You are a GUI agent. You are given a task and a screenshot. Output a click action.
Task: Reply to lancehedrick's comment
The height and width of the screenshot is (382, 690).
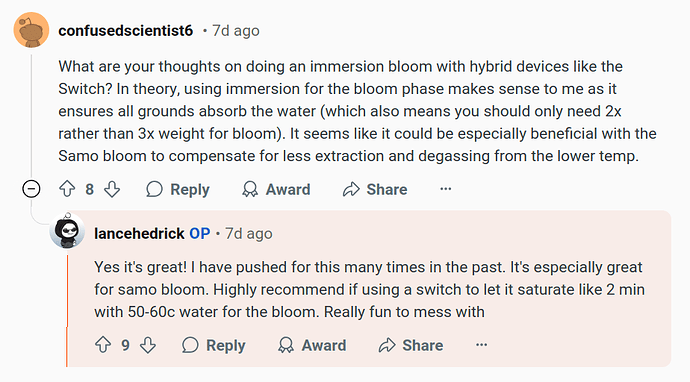[x=214, y=345]
